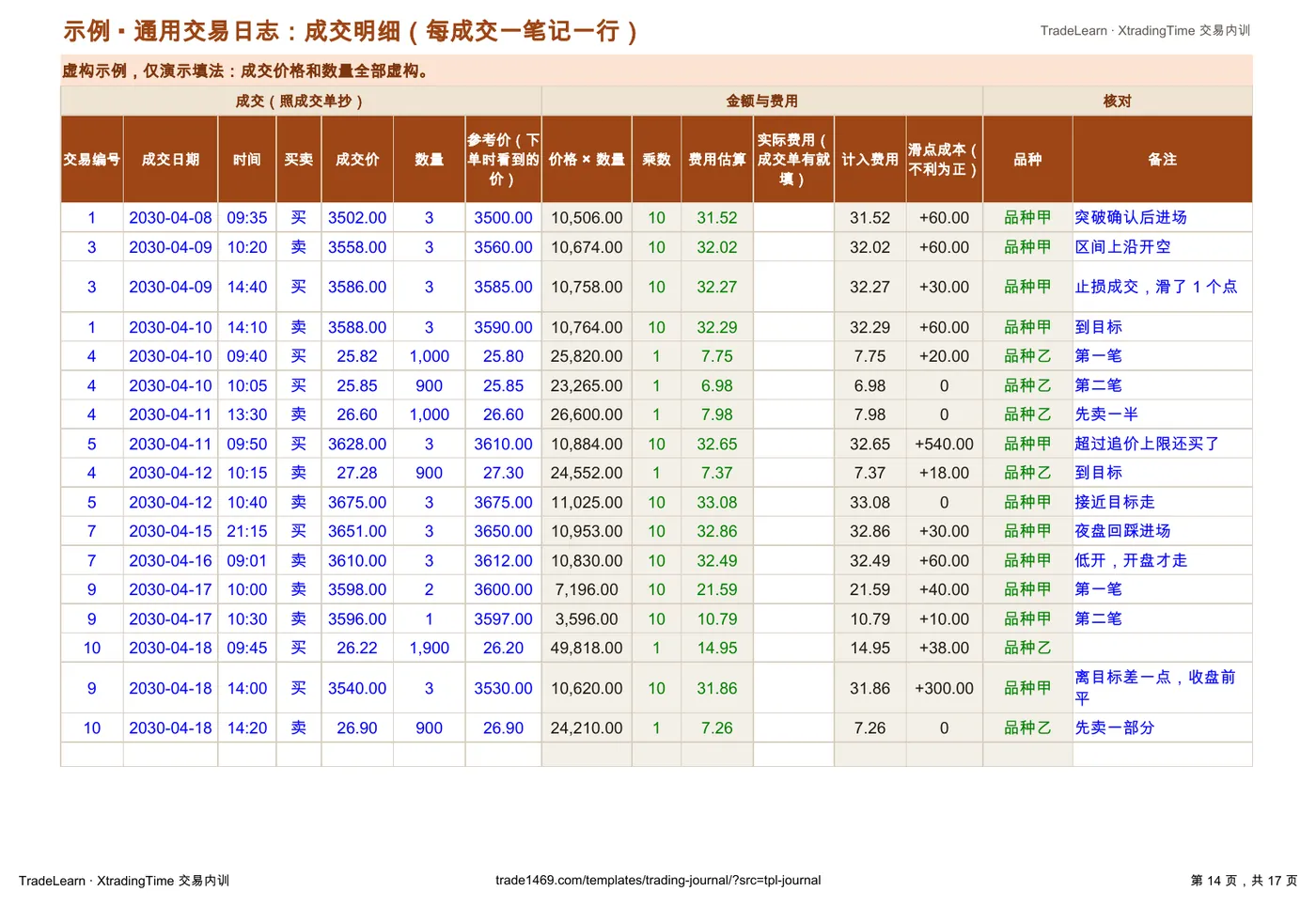Image resolution: width=1316 pixels, height=907 pixels.
Task: Click the fill price 3502.00
Action: 357,218
